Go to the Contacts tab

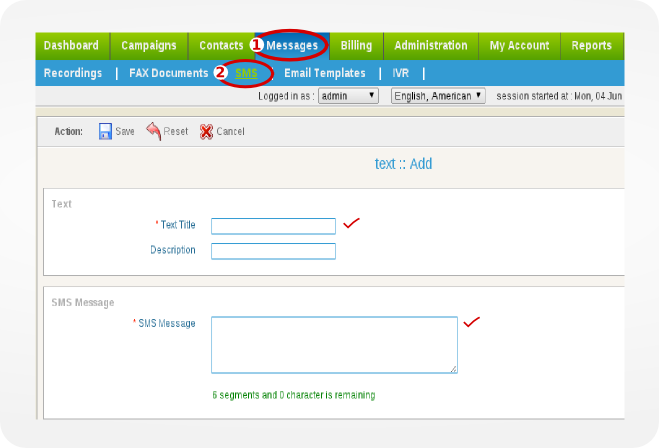point(221,45)
